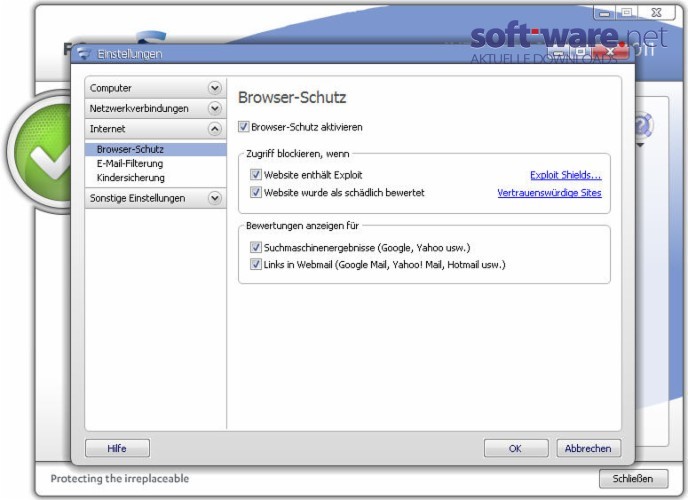Toggle Website wurde als schädlich bewertet checkbox
This screenshot has width=688, height=500.
tap(256, 192)
